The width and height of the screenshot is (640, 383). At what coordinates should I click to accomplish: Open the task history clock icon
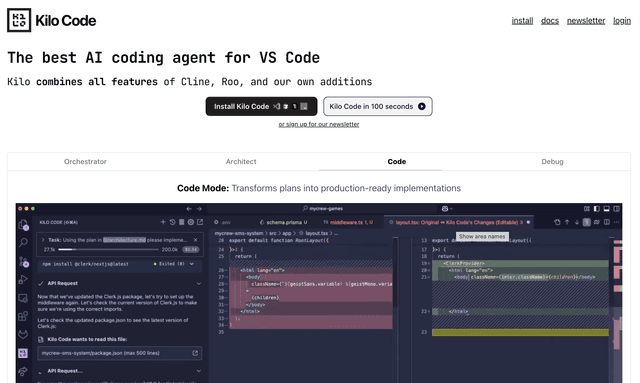(x=172, y=222)
